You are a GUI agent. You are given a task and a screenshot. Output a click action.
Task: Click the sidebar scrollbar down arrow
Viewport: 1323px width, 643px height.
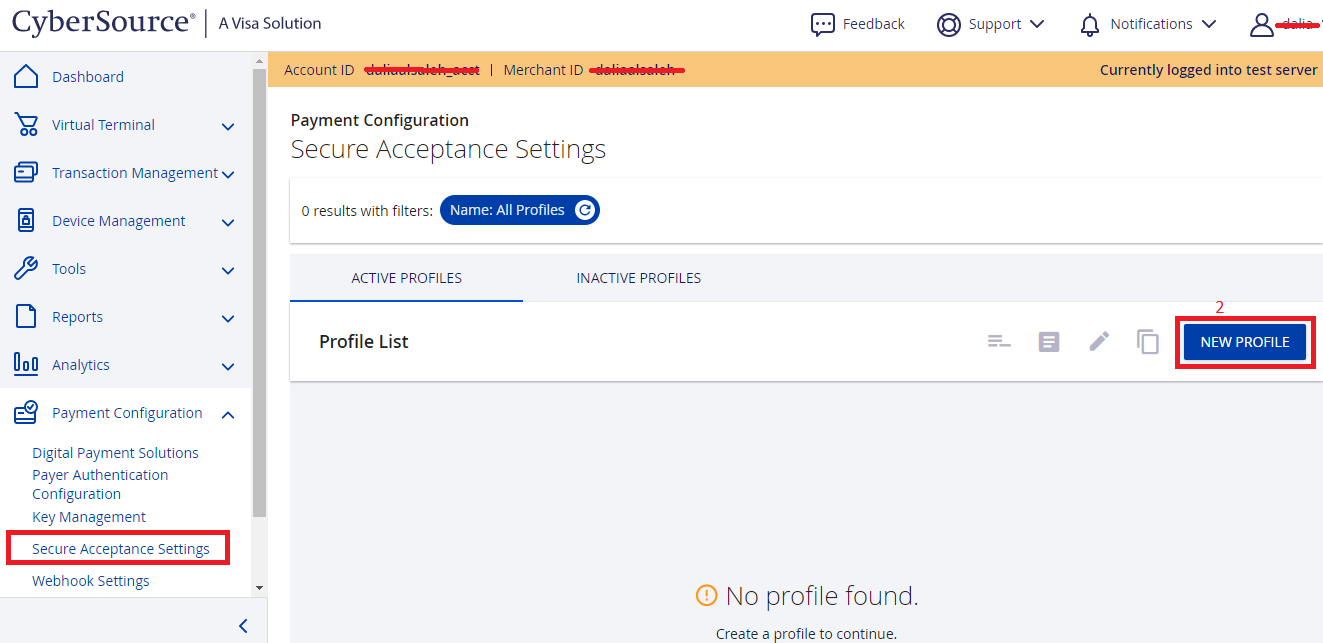click(260, 588)
